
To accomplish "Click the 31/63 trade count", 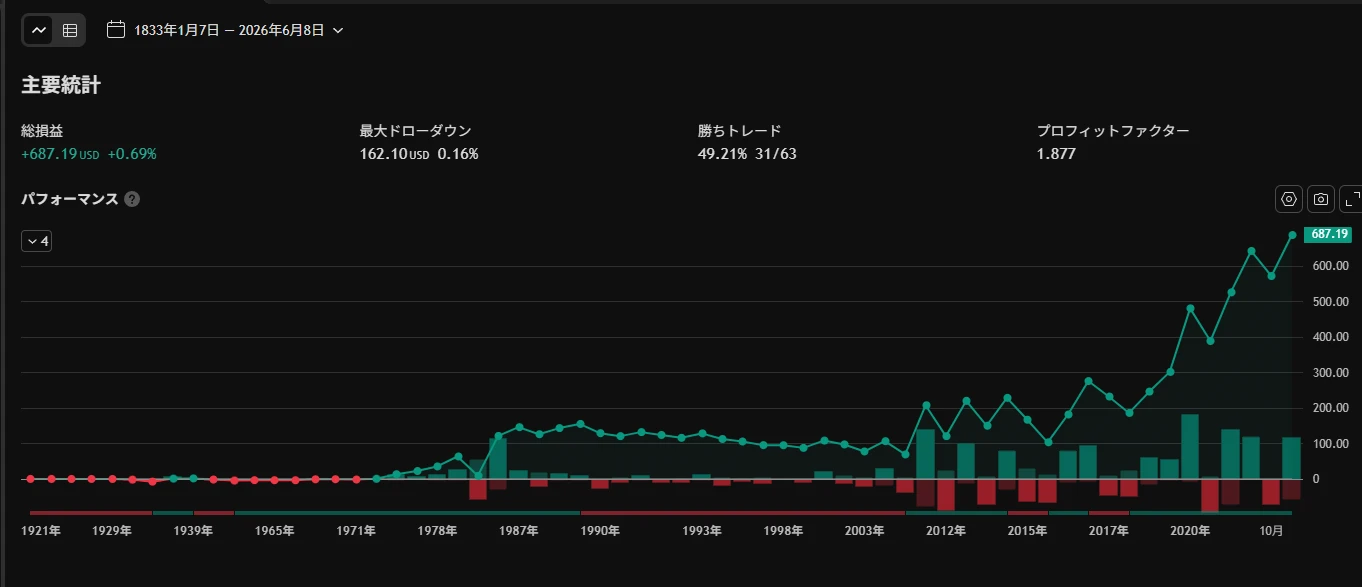I will [776, 154].
